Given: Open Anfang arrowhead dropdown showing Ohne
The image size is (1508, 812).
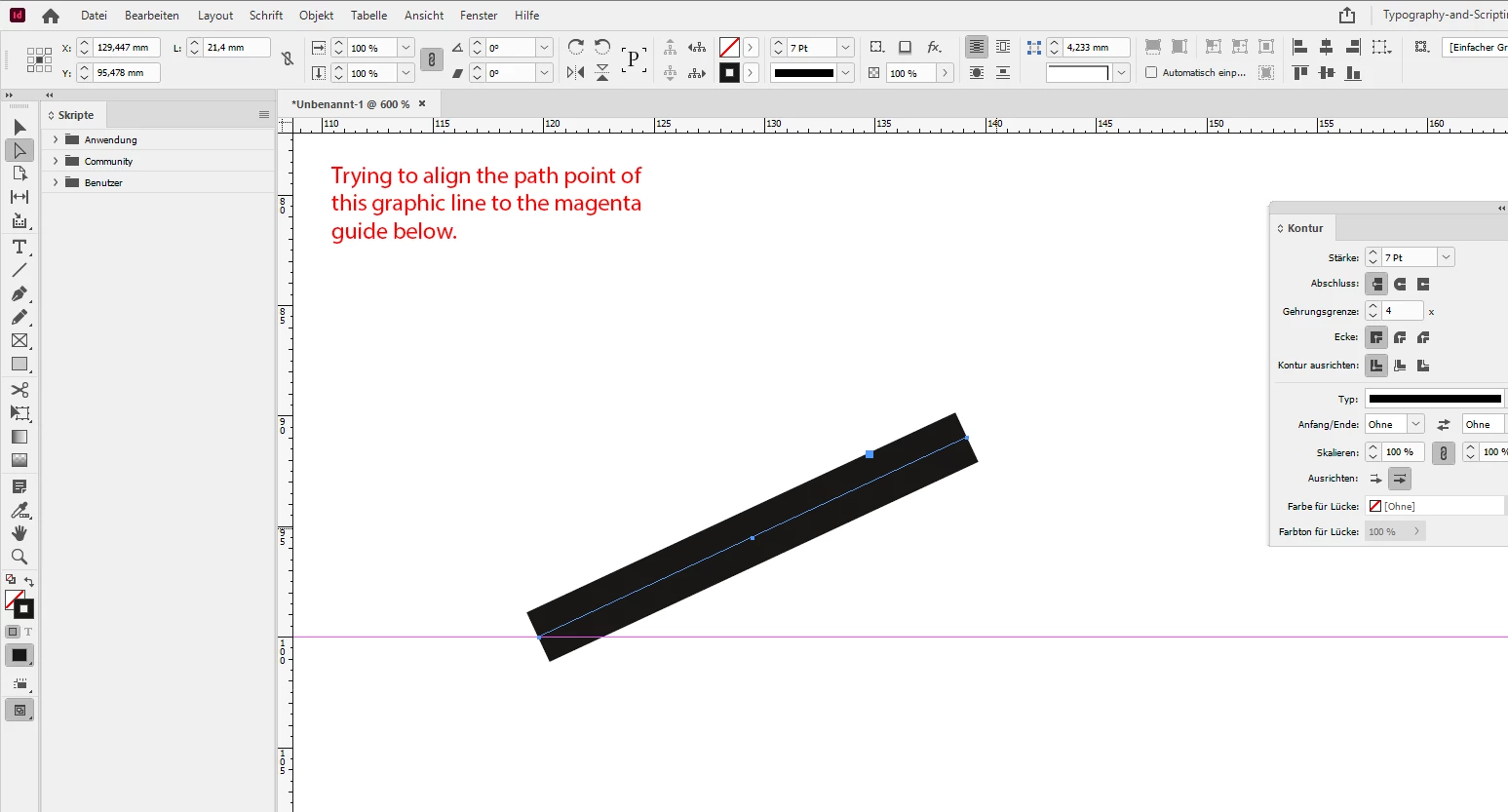Looking at the screenshot, I should click(1416, 424).
